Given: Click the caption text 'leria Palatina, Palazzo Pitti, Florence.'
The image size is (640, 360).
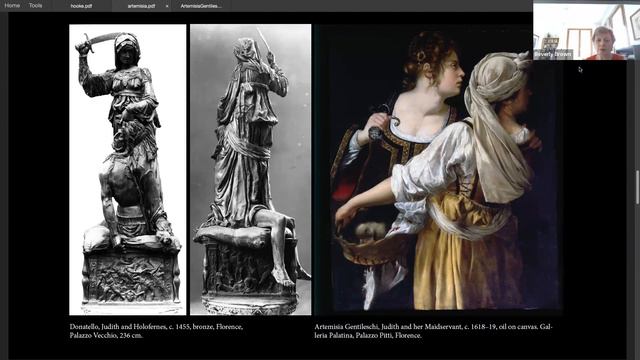Looking at the screenshot, I should pyautogui.click(x=368, y=336).
